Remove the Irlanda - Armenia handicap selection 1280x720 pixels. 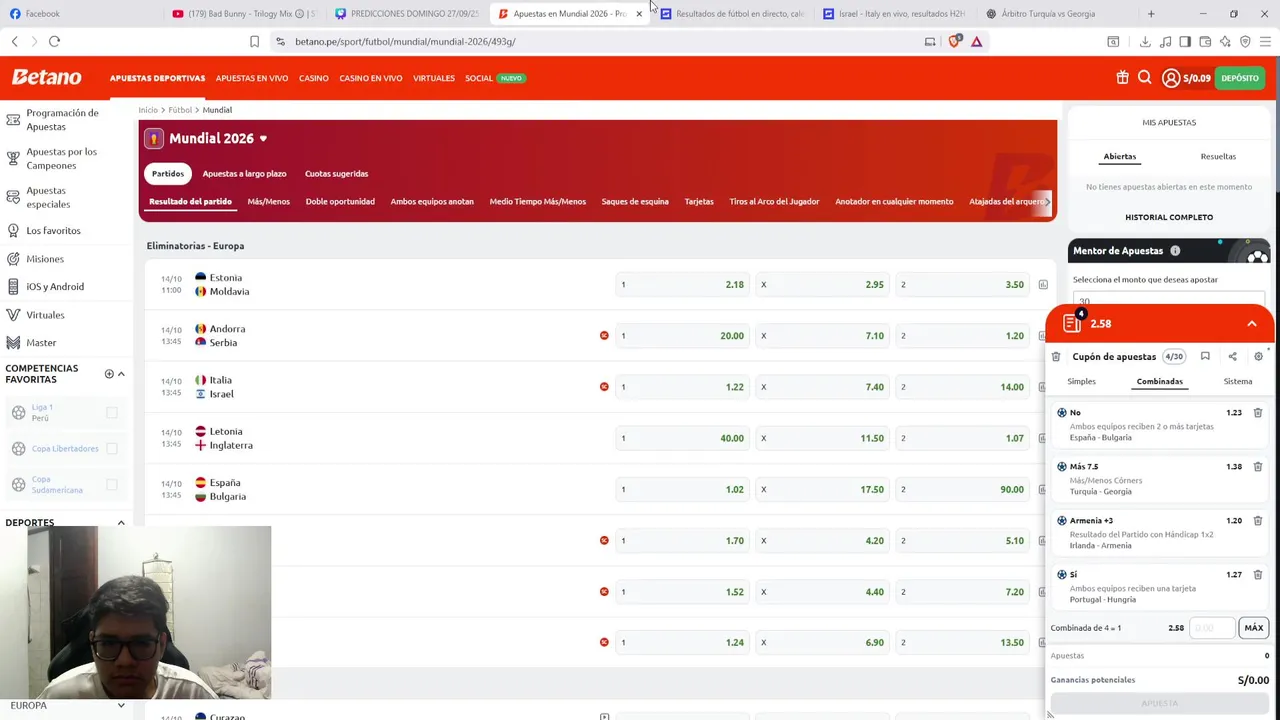(1258, 520)
